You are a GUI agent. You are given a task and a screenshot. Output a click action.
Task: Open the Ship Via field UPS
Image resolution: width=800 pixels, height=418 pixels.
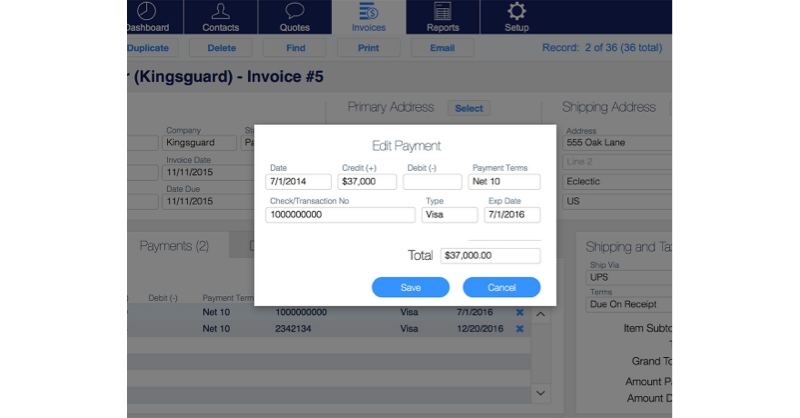click(x=629, y=277)
